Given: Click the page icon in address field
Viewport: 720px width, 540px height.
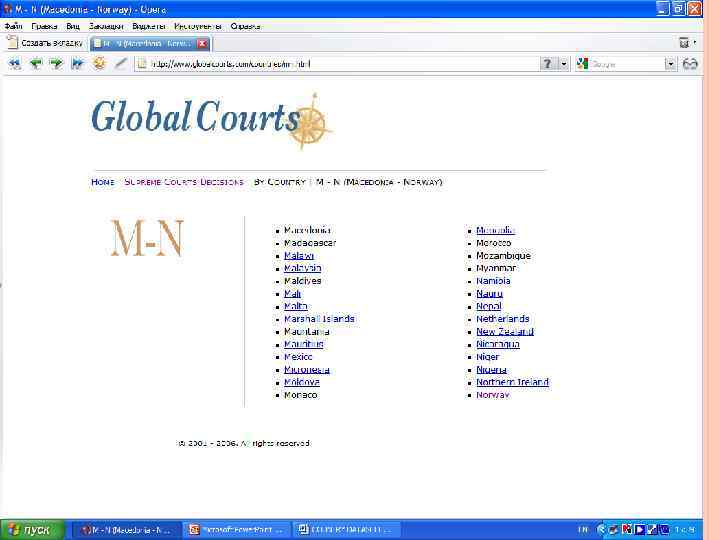Looking at the screenshot, I should click(x=142, y=64).
